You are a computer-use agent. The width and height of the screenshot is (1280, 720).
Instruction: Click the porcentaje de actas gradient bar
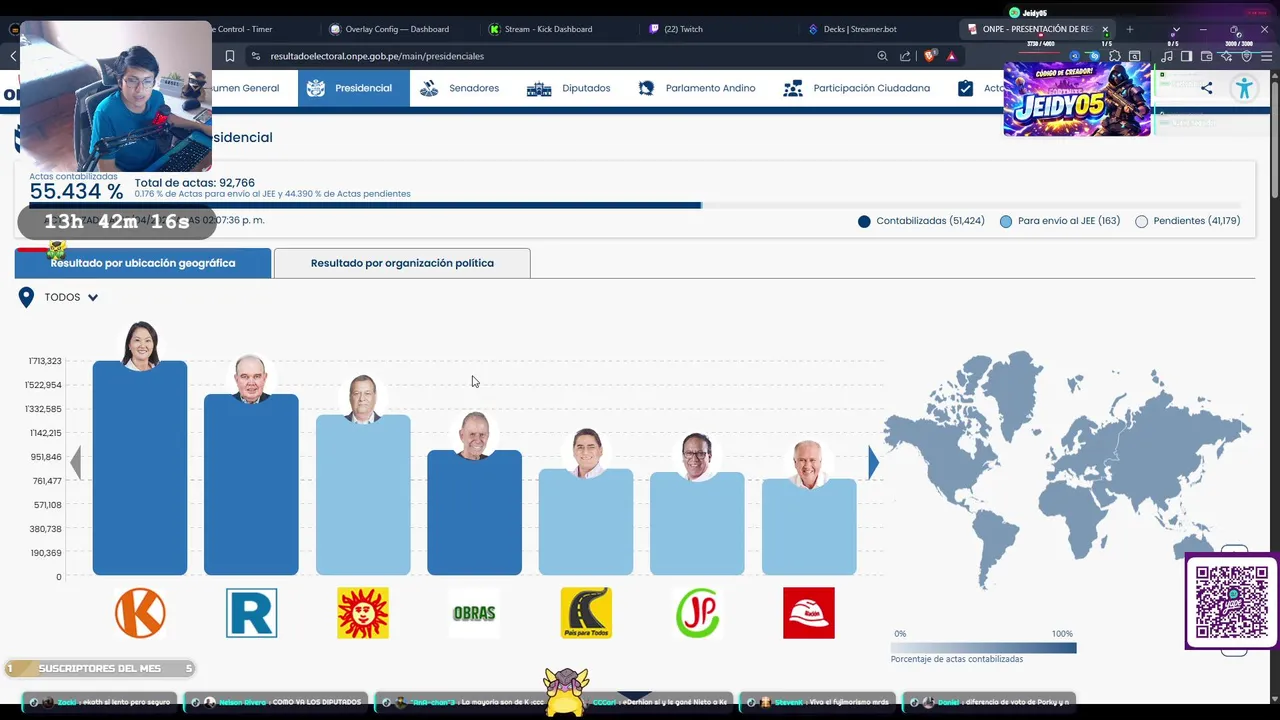(x=983, y=647)
